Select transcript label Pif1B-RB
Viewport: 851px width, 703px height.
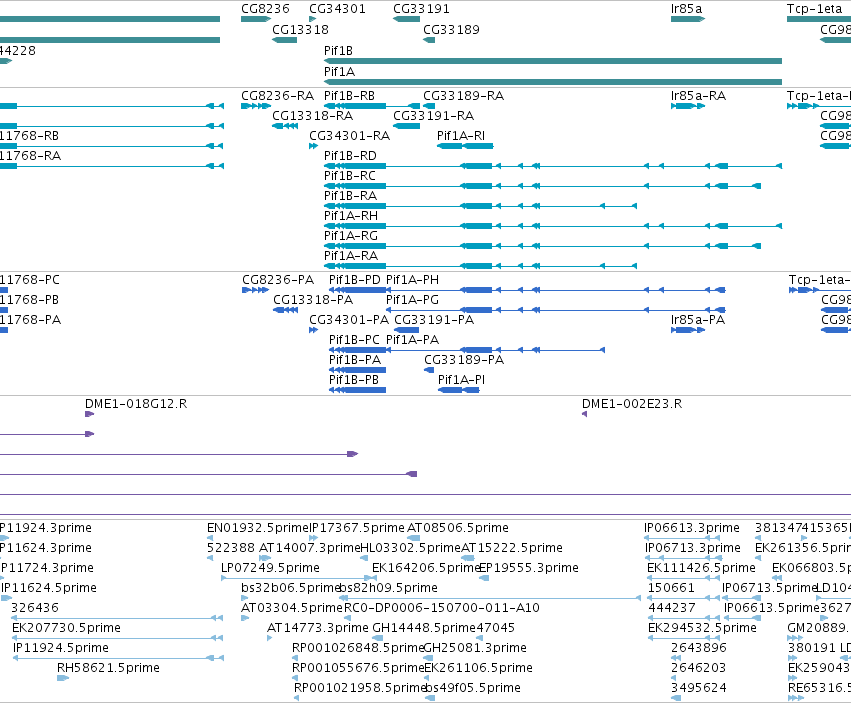[349, 96]
